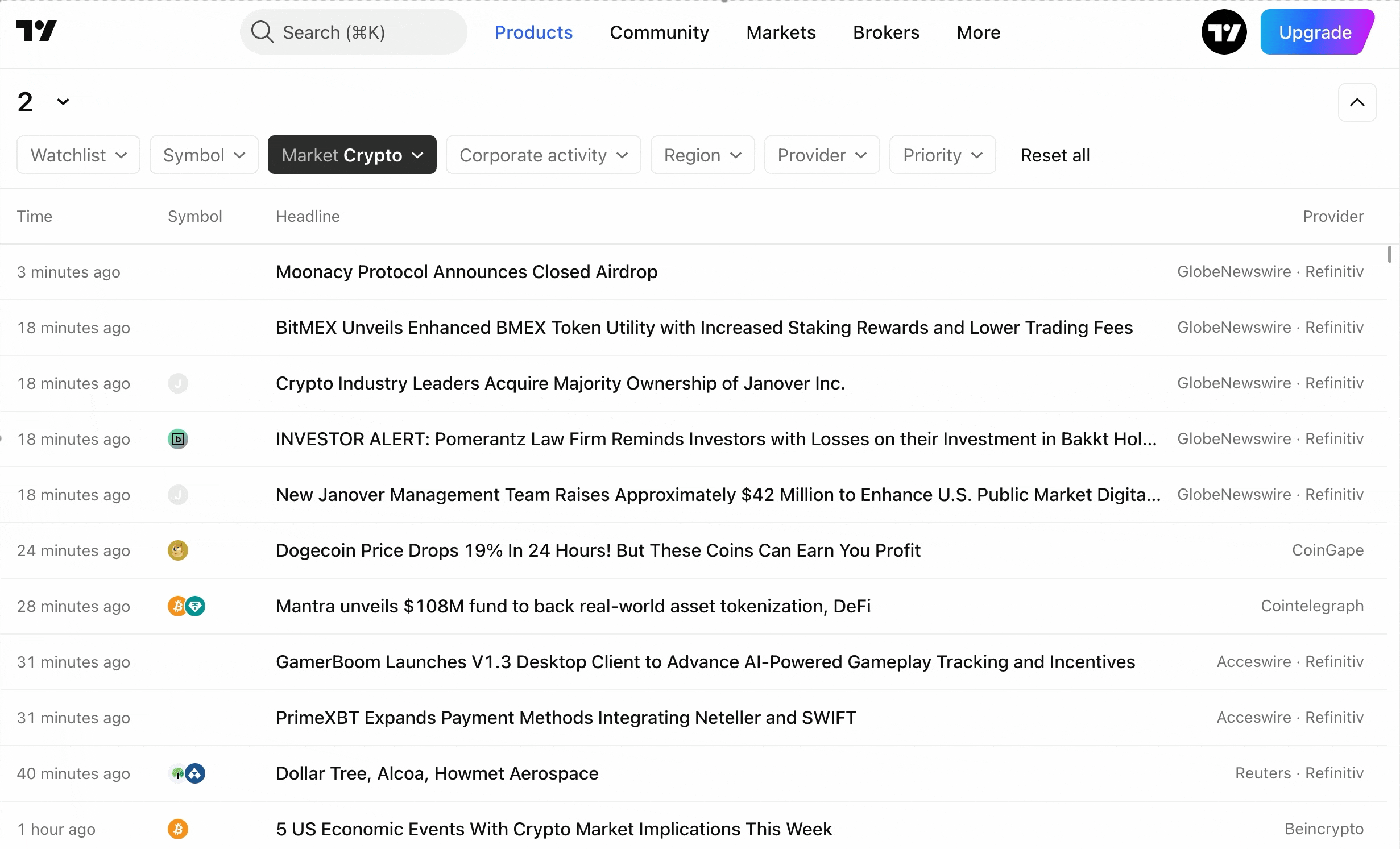Viewport: 1400px width, 849px height.
Task: Click the Upgrade button
Action: pyautogui.click(x=1315, y=32)
